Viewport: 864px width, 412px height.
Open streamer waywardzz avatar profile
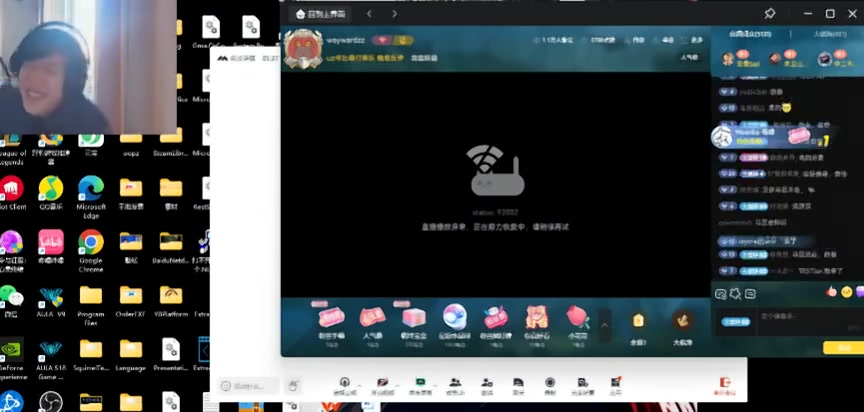click(303, 49)
